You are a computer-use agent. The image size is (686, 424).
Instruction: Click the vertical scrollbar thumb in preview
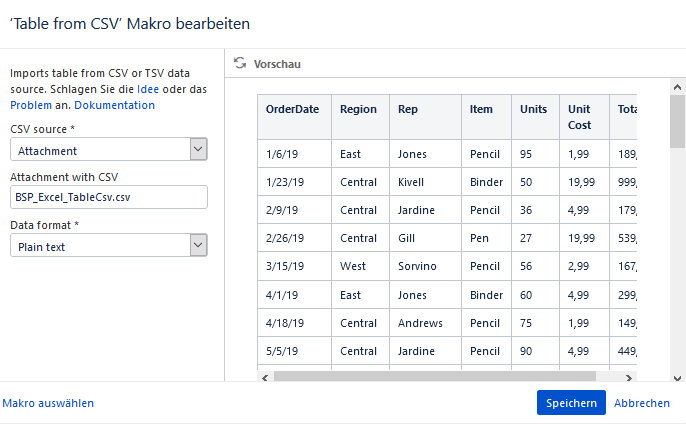coord(677,122)
